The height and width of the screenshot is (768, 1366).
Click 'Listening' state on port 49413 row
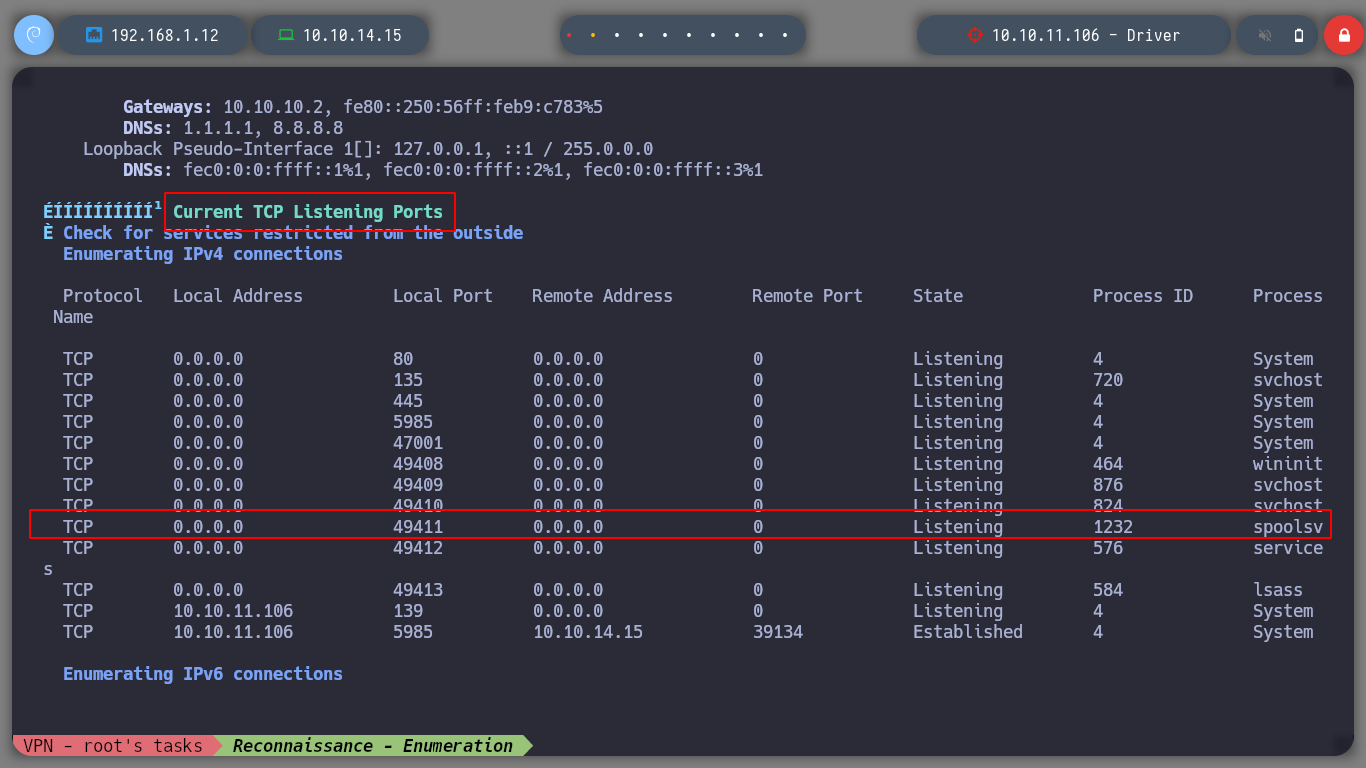(x=958, y=590)
